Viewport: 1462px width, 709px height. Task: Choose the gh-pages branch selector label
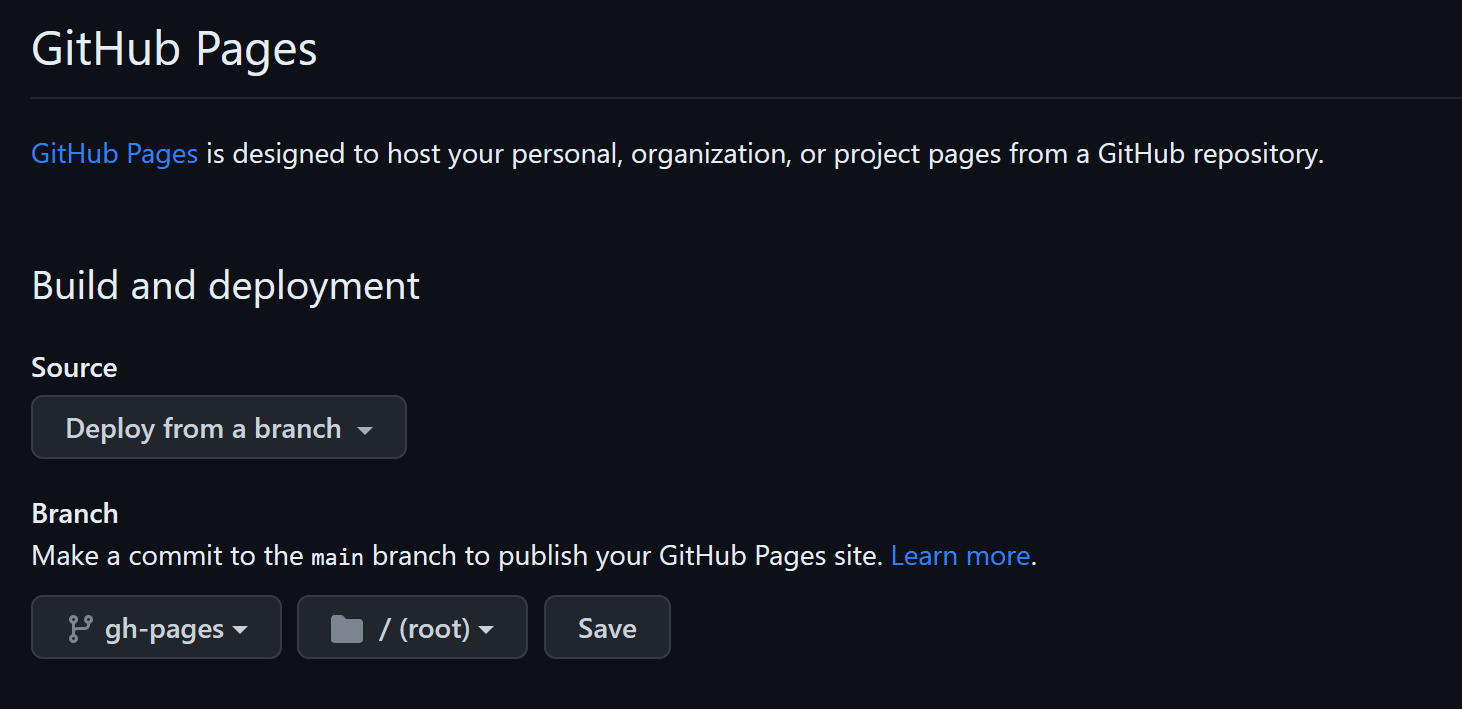tap(164, 629)
